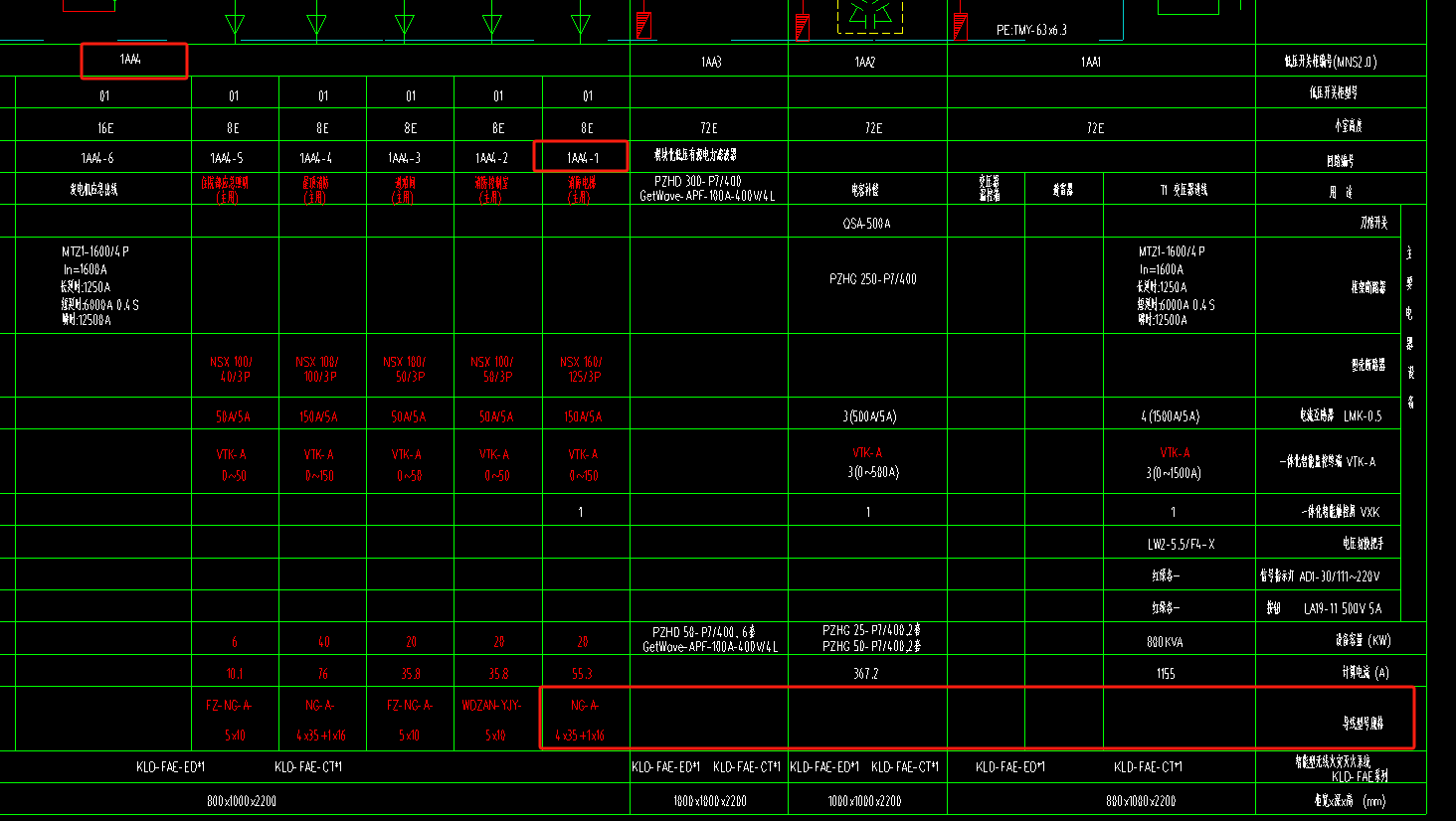Click the 4(1500A/5A) transformer value
This screenshot has width=1456, height=821.
click(1170, 416)
